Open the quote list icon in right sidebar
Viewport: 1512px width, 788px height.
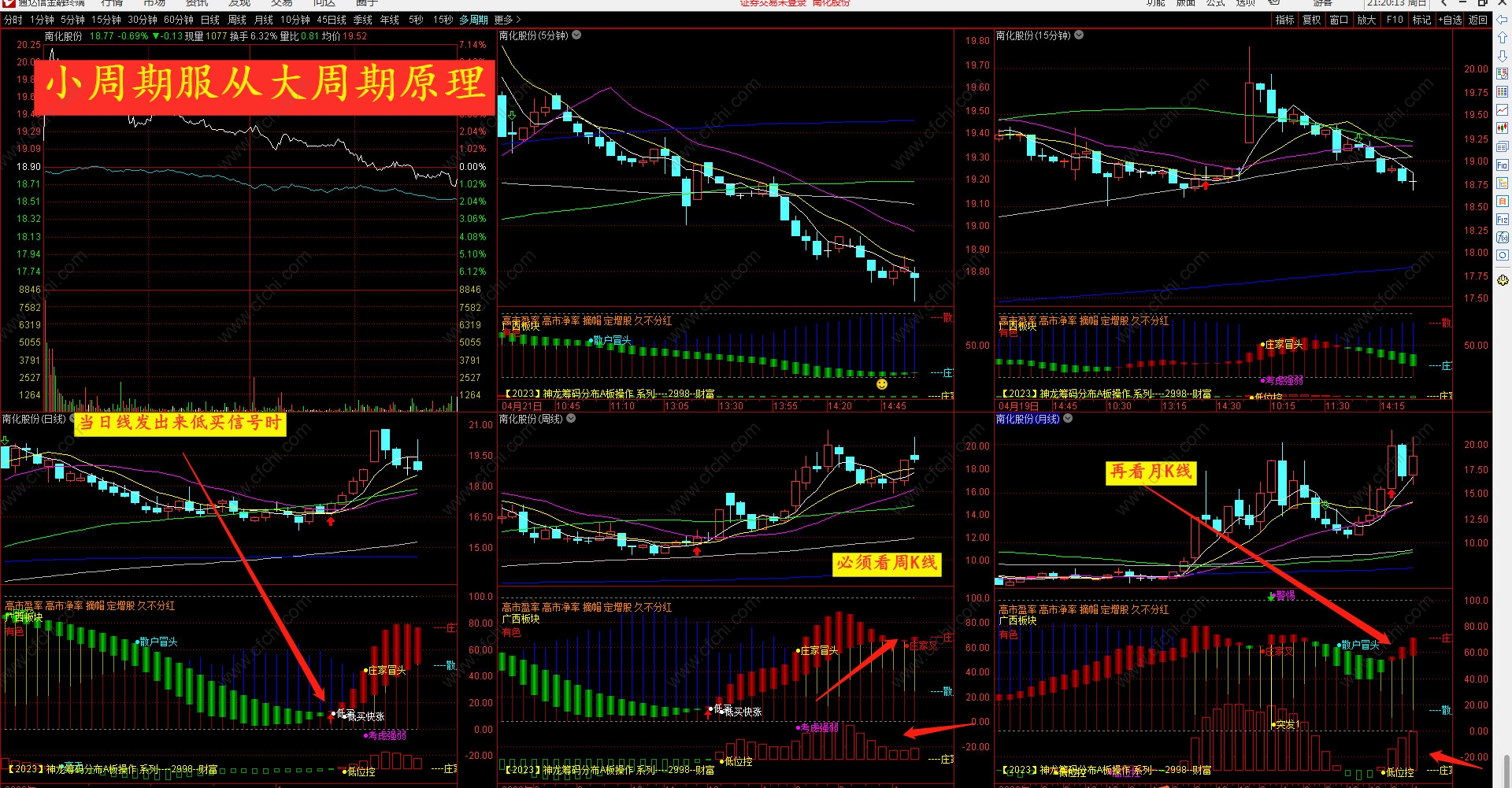1502,74
